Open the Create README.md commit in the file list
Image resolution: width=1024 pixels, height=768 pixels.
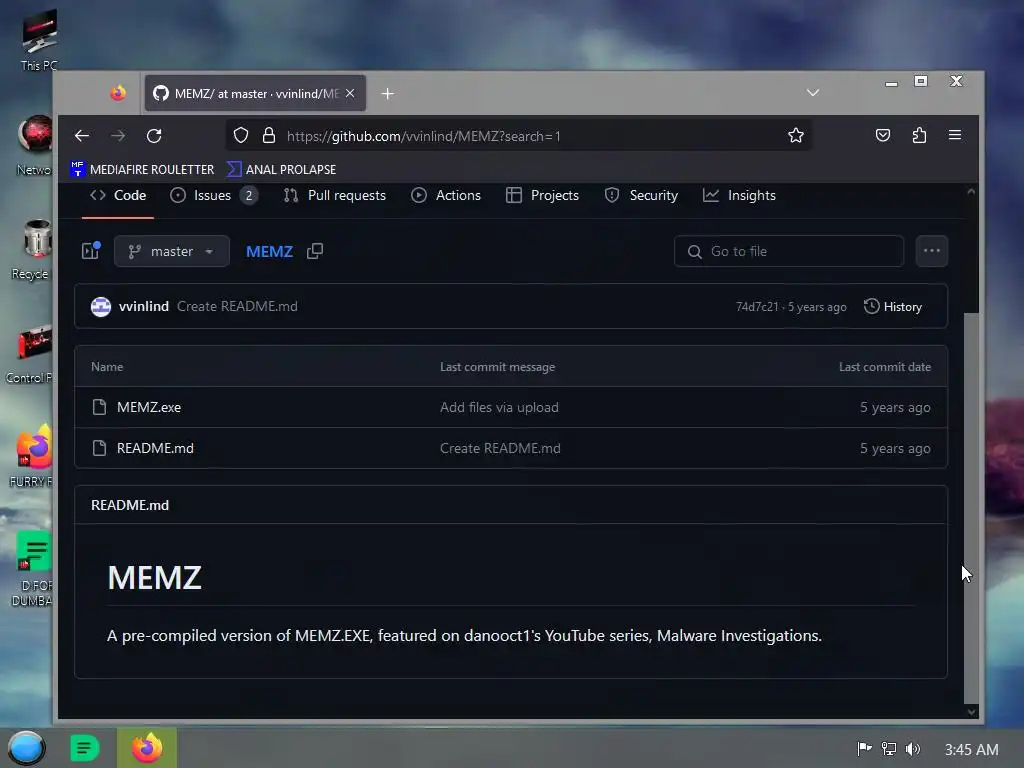(x=500, y=448)
